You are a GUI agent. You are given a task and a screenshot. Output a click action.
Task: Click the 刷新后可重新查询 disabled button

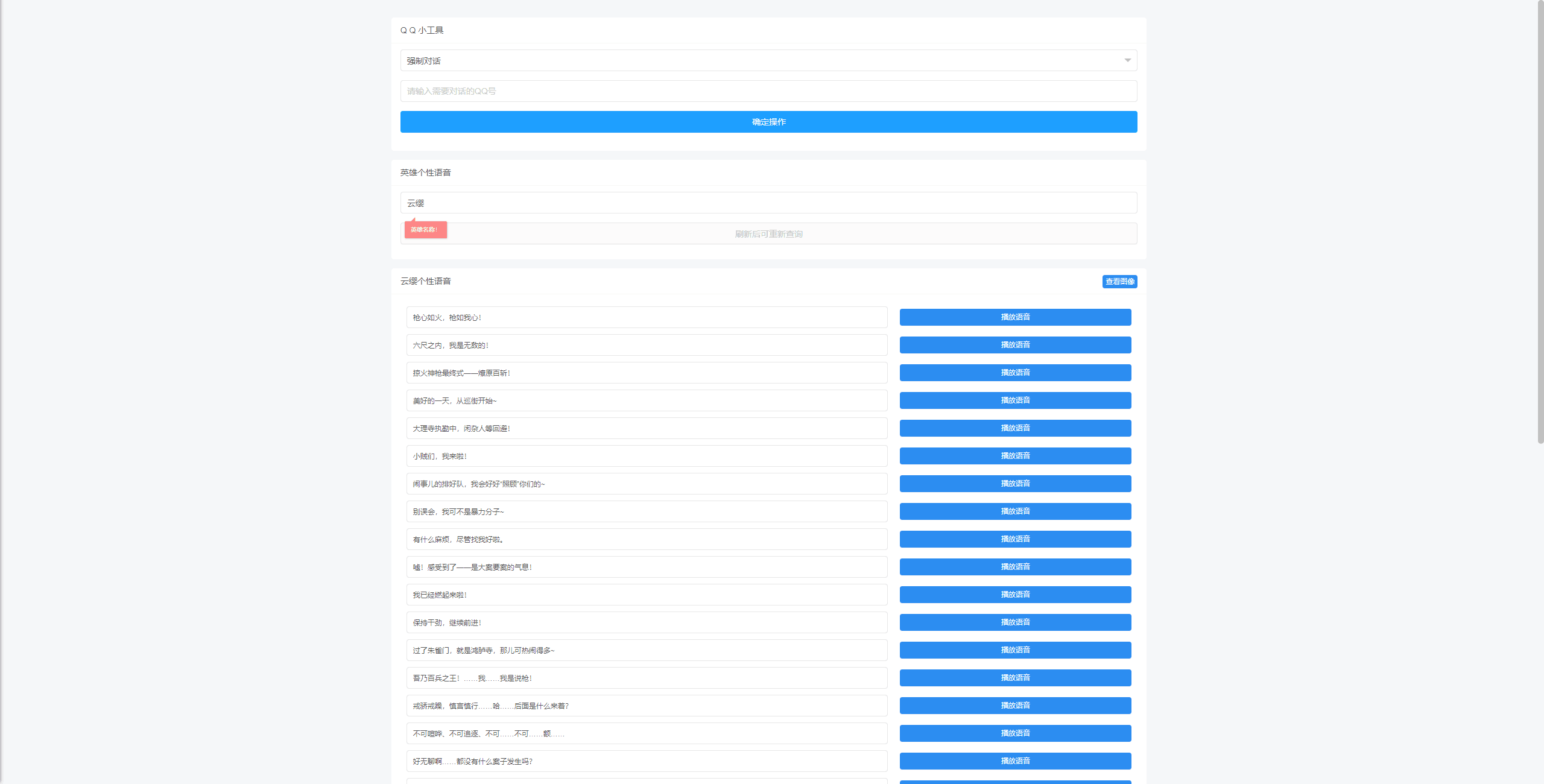(x=768, y=234)
